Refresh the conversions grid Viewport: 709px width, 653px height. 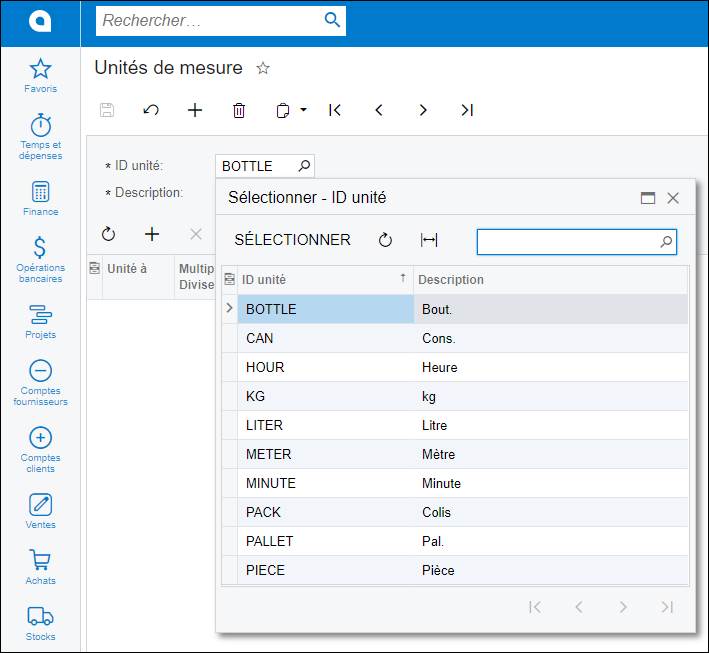[x=108, y=234]
